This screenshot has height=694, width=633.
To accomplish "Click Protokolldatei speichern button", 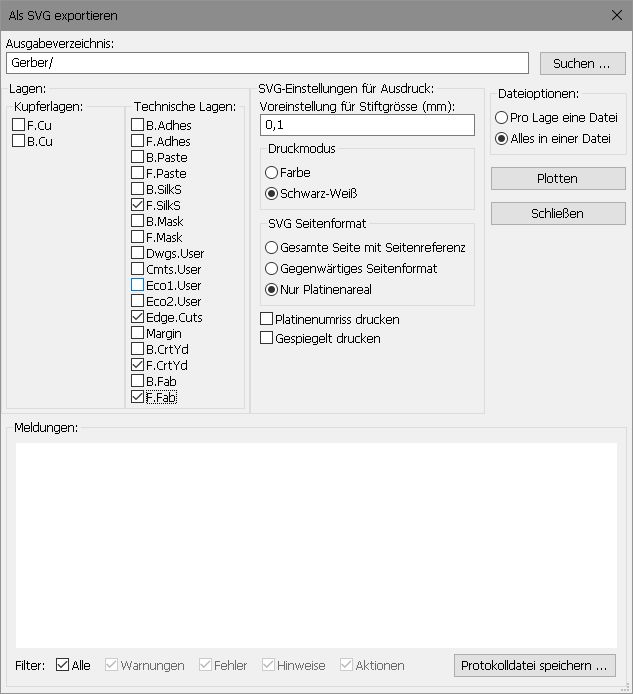I will click(535, 665).
